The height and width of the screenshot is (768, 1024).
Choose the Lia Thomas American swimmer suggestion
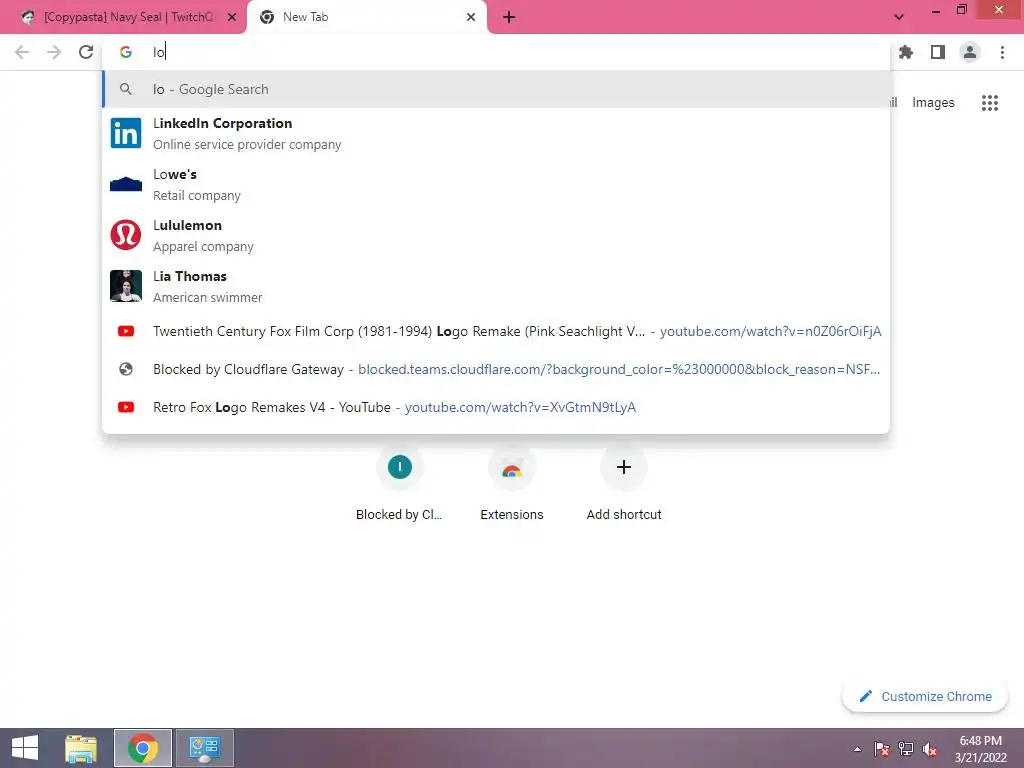[496, 286]
